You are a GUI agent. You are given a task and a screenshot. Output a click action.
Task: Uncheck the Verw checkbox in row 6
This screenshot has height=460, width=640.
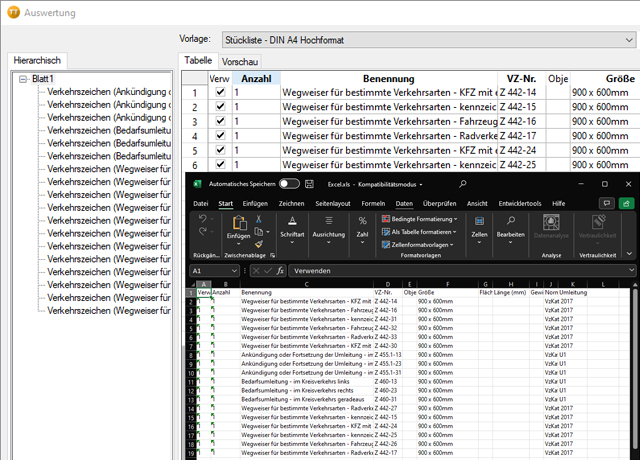point(220,164)
